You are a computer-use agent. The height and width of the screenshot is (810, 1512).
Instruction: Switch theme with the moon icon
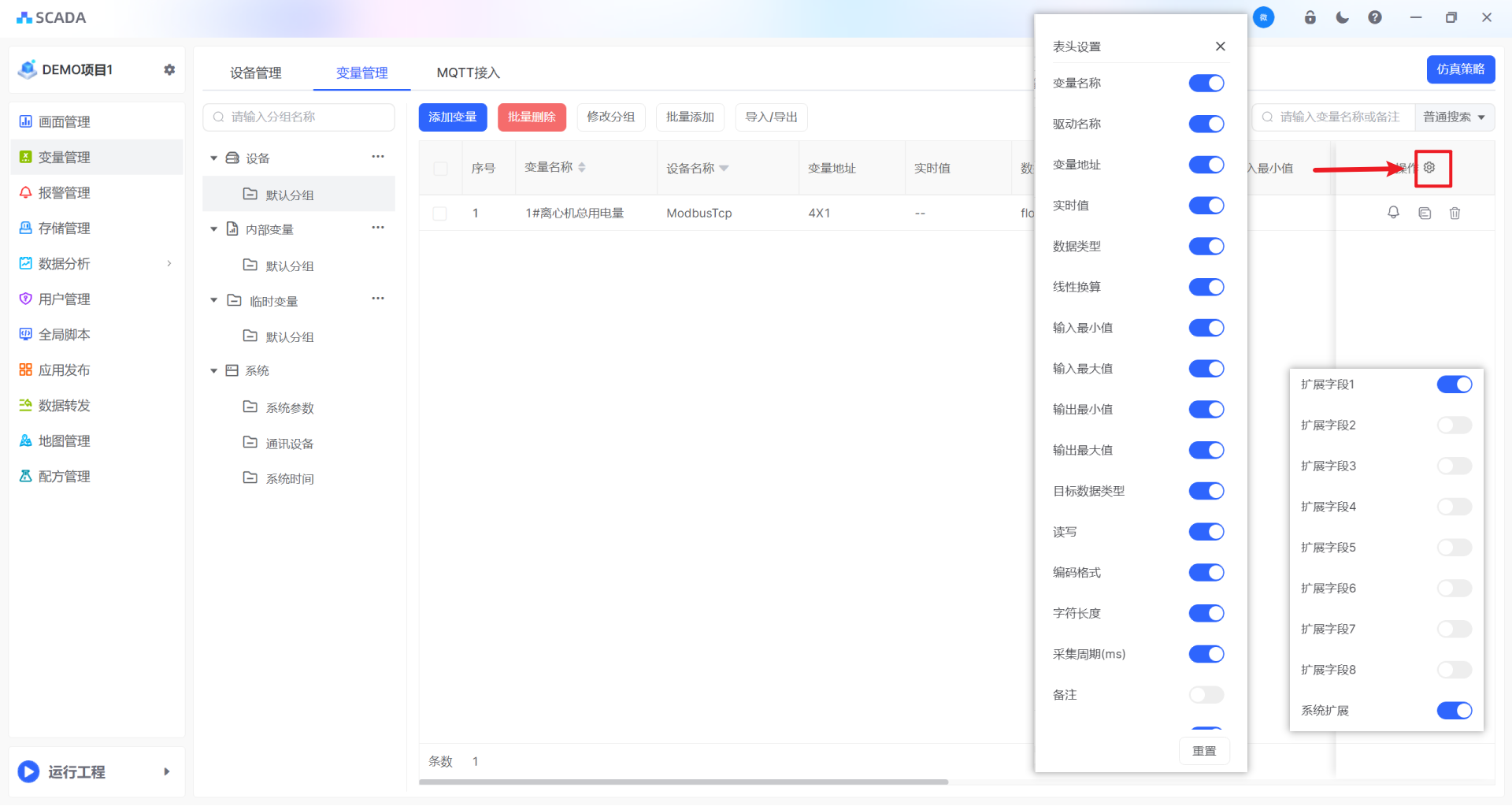pos(1343,17)
